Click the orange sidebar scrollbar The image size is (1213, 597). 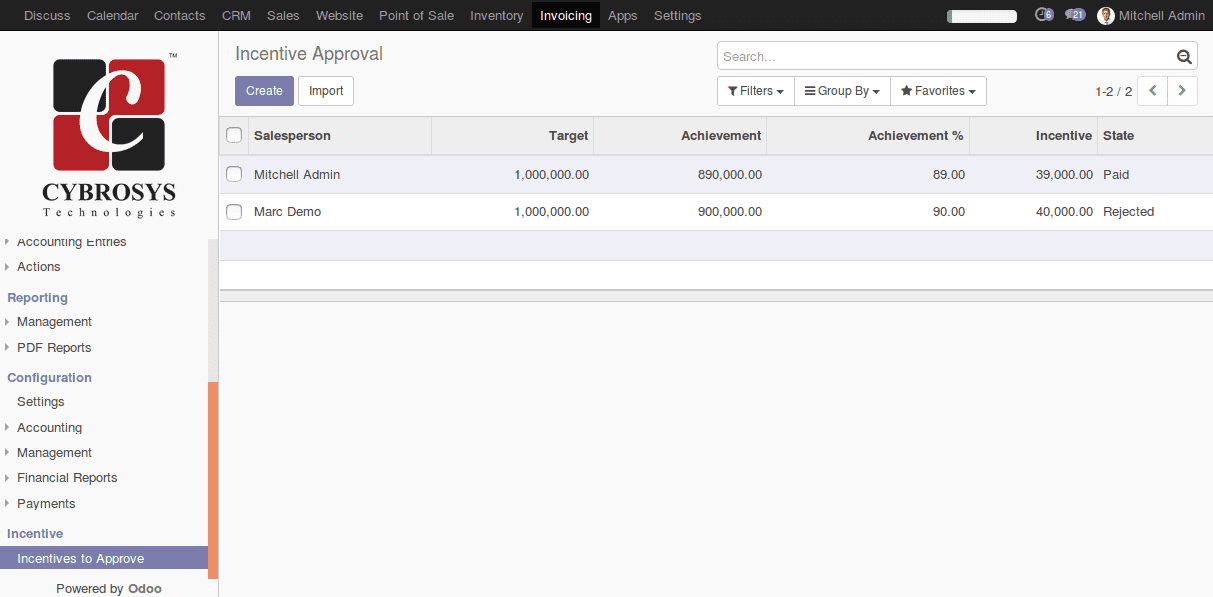tap(213, 481)
